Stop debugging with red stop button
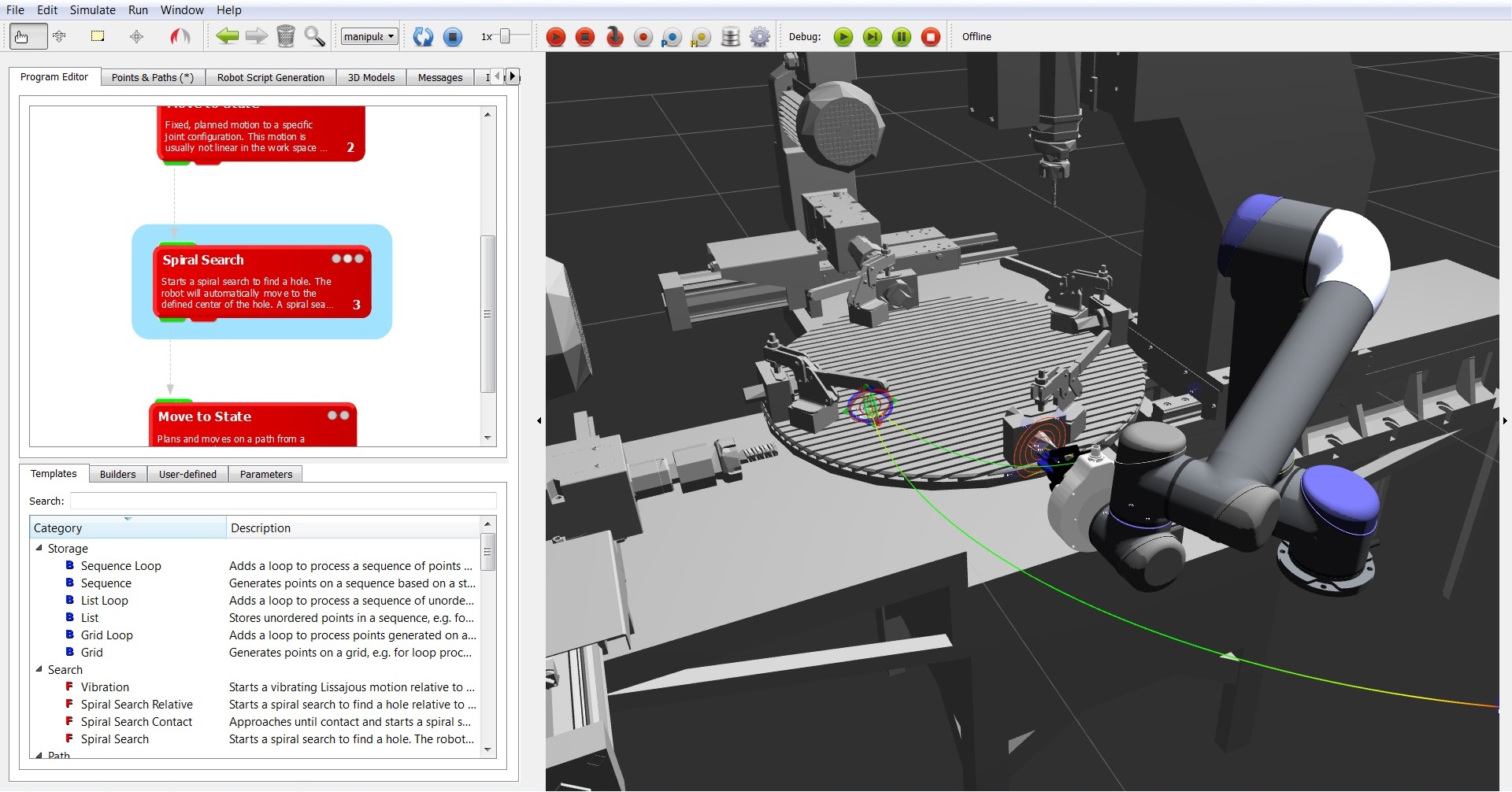Image resolution: width=1512 pixels, height=792 pixels. [931, 37]
